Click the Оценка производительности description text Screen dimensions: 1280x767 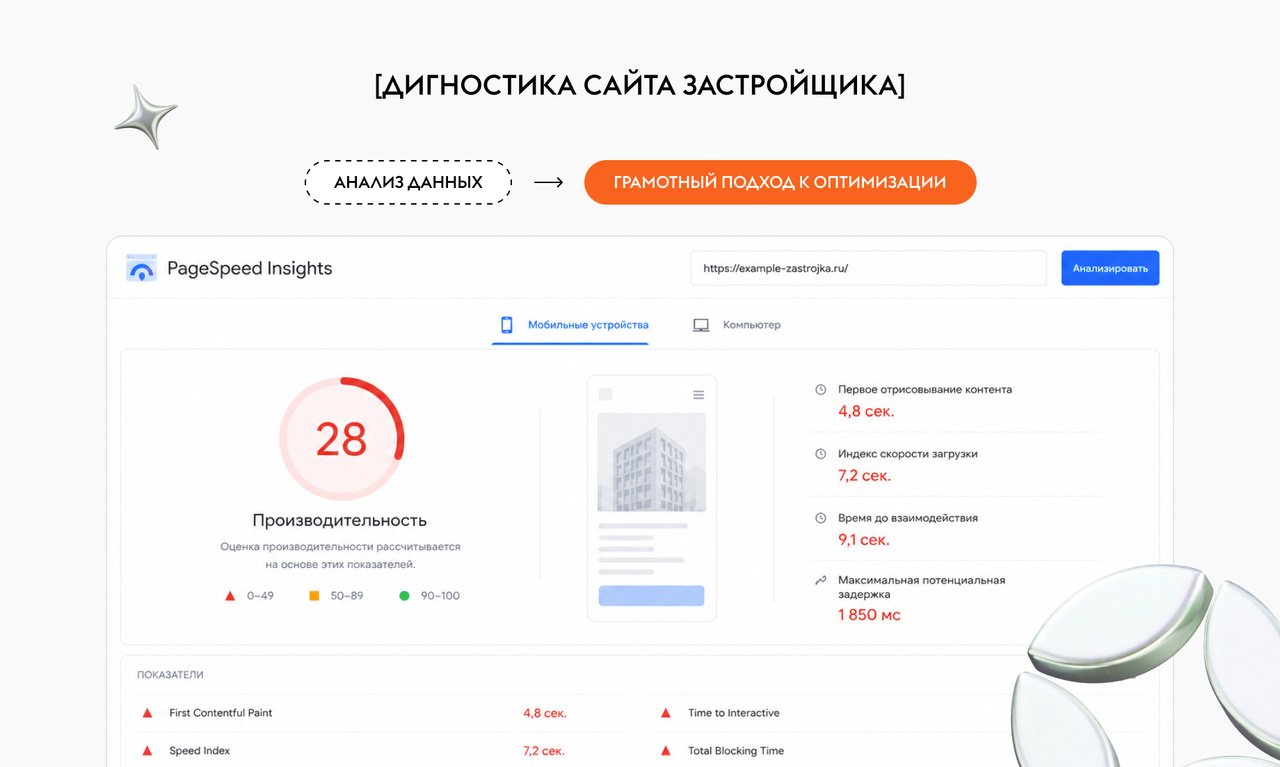pos(340,556)
